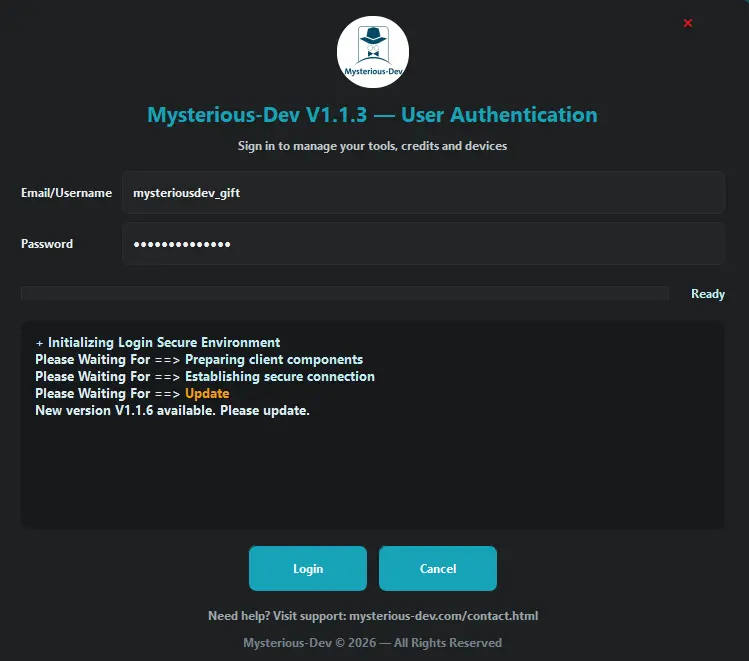
Task: Click the login progress bar
Action: [345, 293]
